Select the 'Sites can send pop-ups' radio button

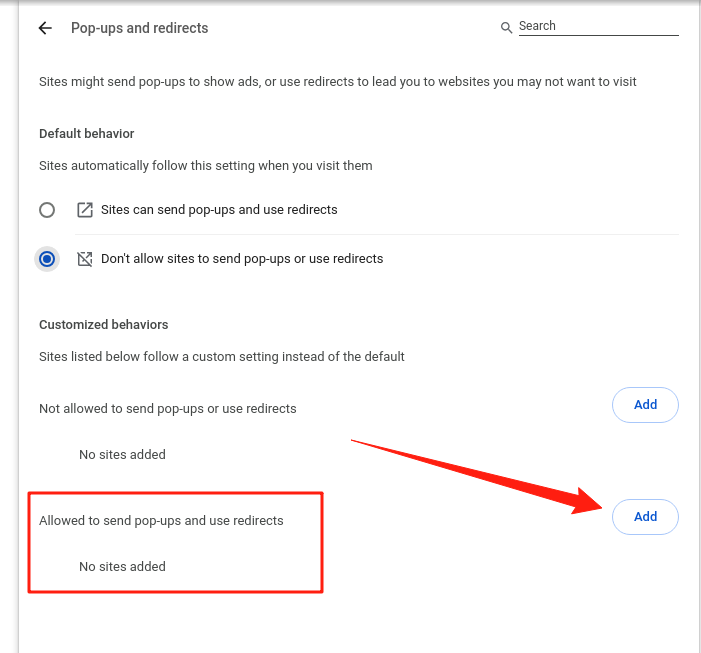47,210
